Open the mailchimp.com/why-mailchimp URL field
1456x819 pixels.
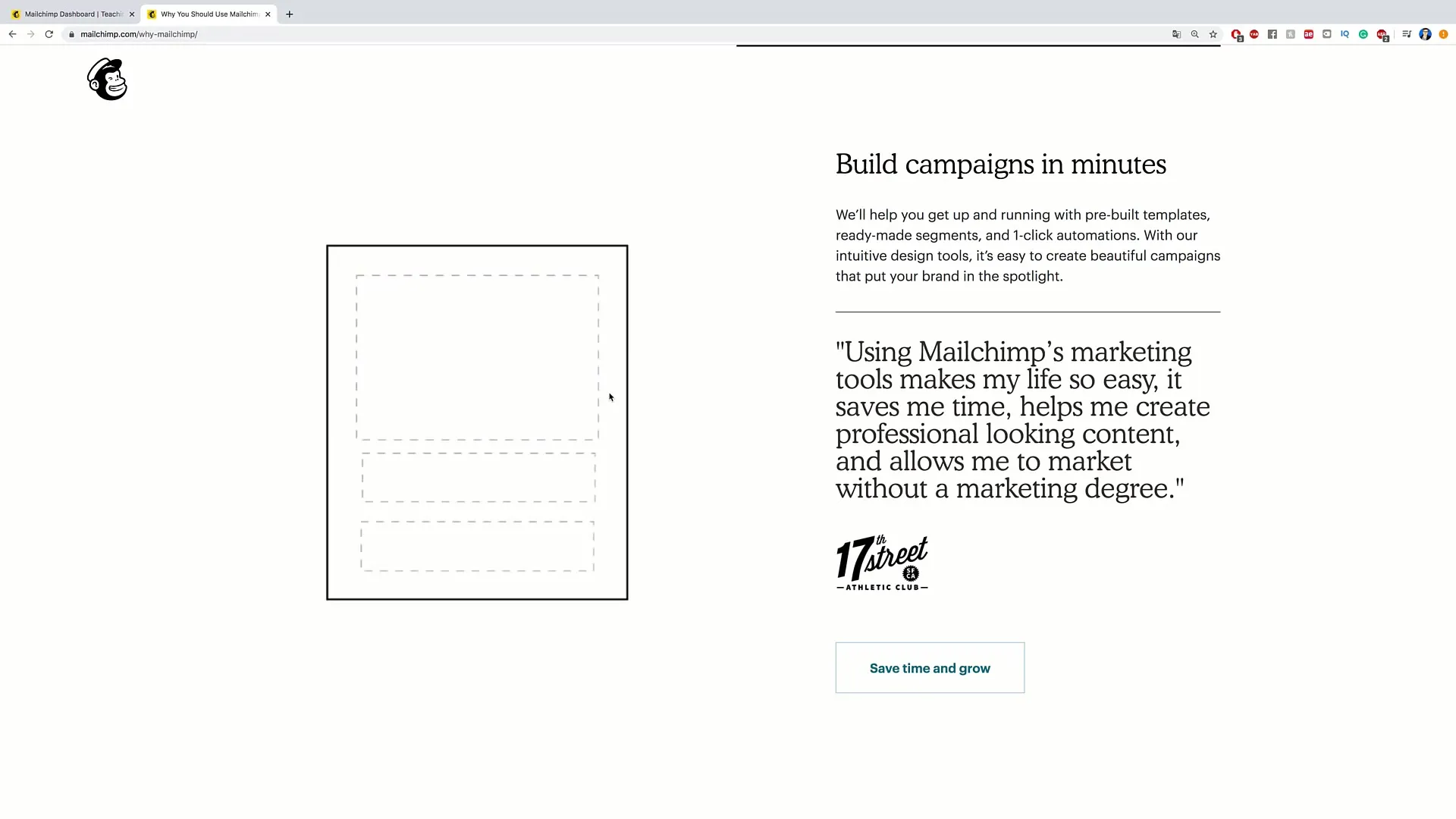coord(140,34)
